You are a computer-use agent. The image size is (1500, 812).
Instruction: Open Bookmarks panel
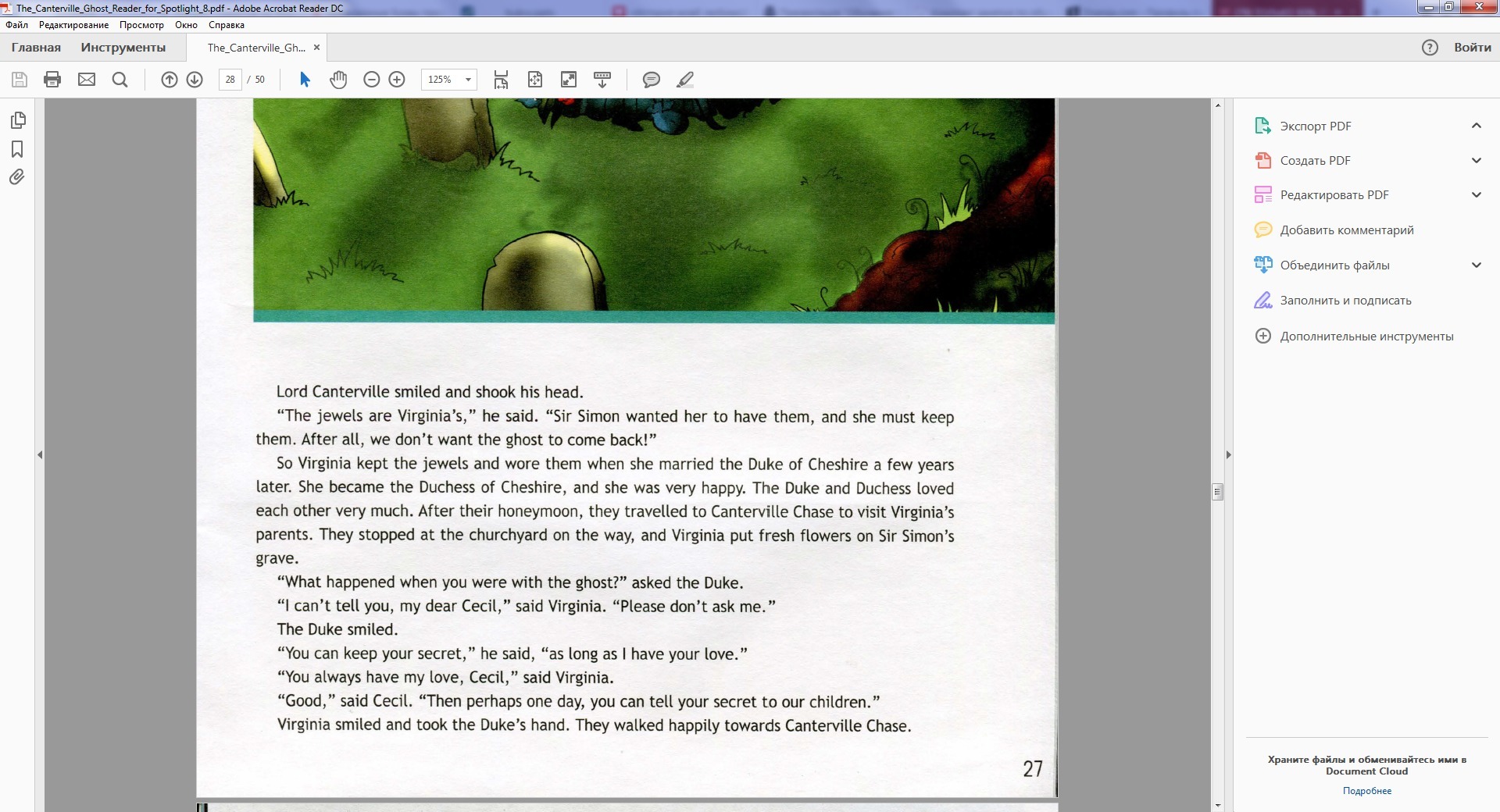pos(17,149)
